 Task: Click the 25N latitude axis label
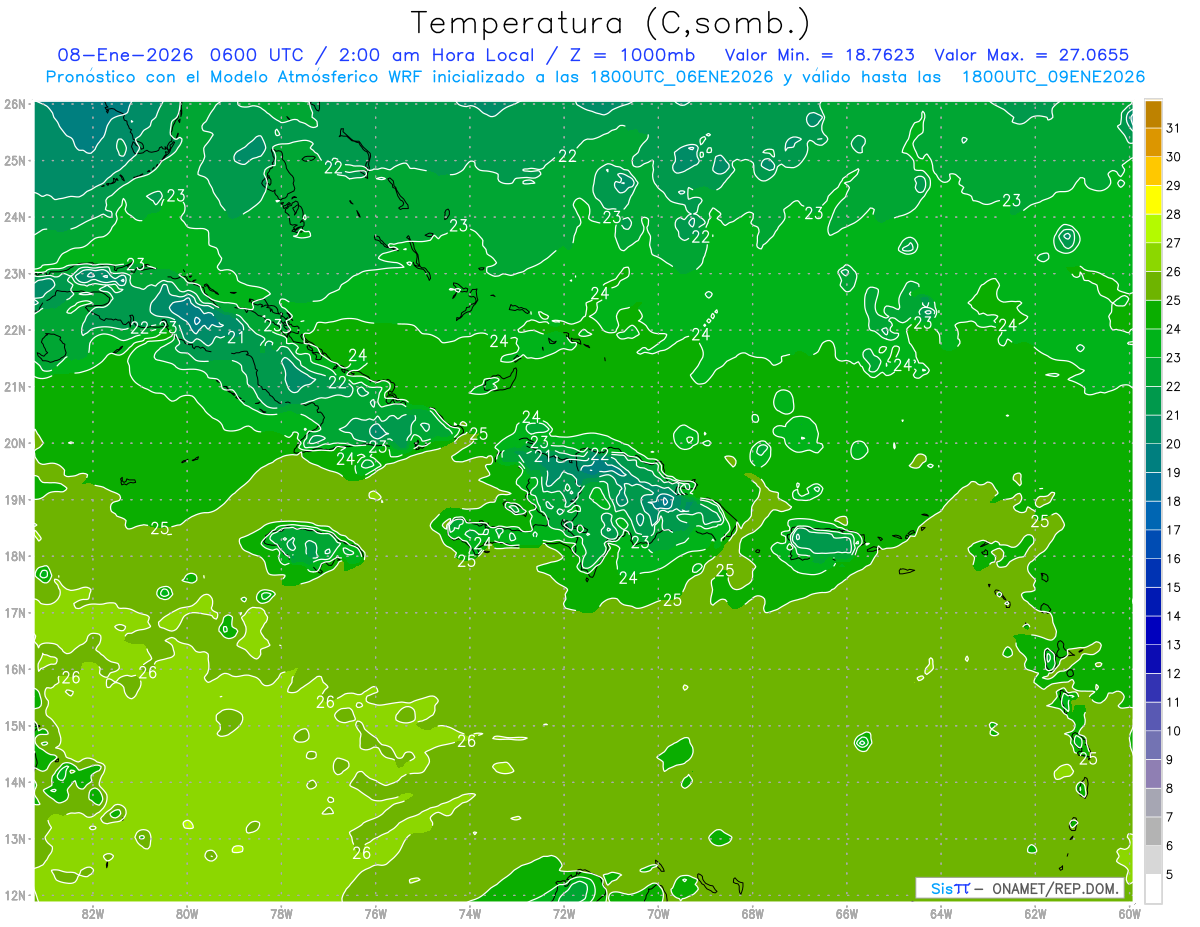coord(14,160)
